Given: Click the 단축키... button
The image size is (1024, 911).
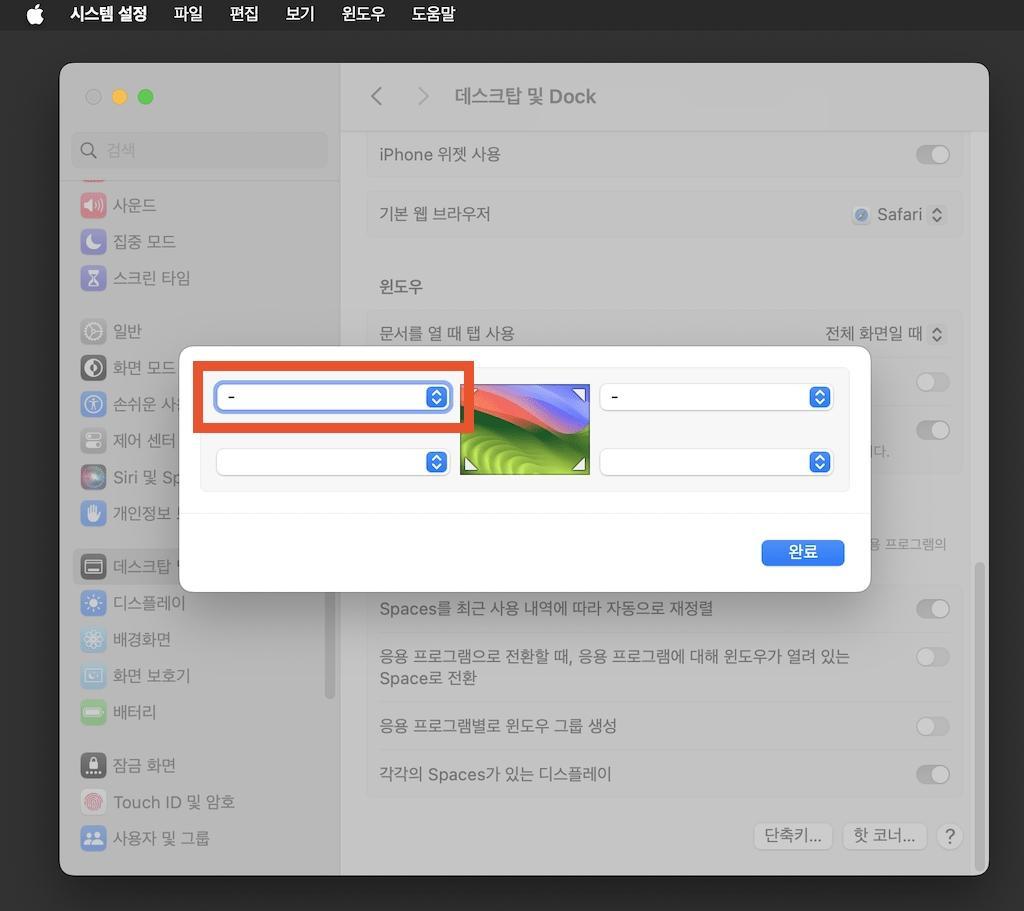Looking at the screenshot, I should (x=793, y=835).
